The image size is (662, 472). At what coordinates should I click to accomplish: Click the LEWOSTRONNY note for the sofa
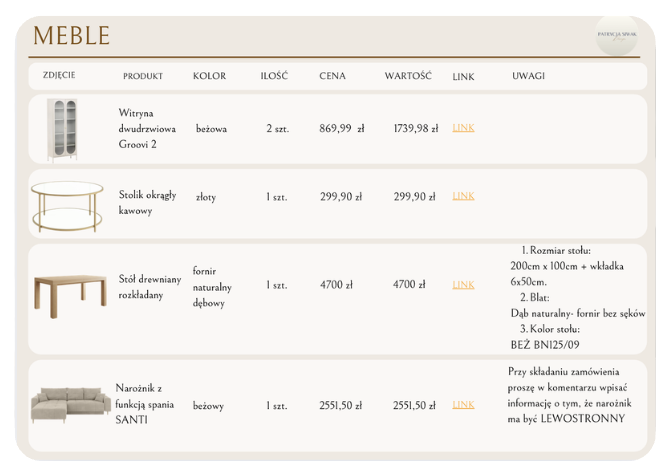click(x=583, y=418)
